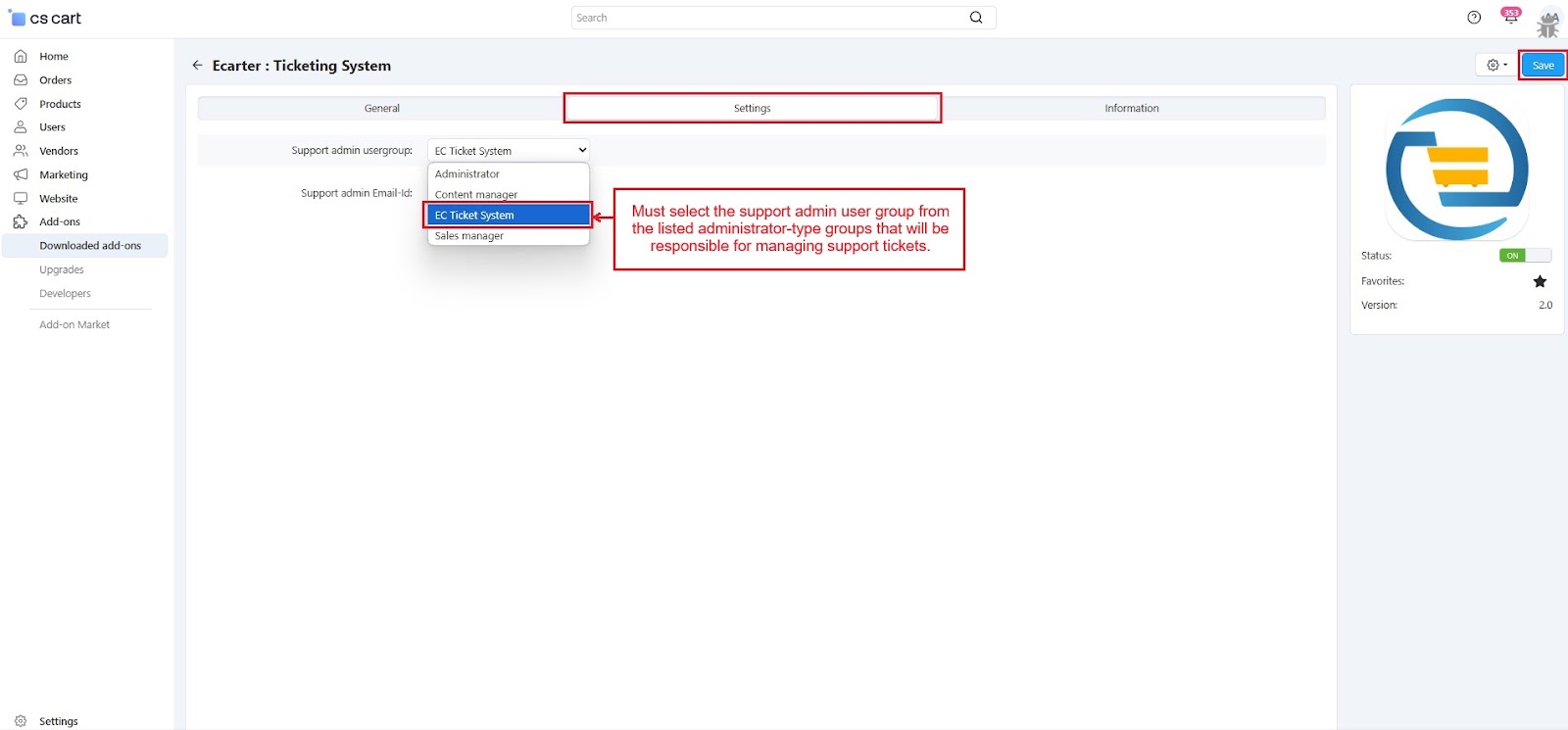
Task: Click the blue Save button
Action: [1543, 65]
